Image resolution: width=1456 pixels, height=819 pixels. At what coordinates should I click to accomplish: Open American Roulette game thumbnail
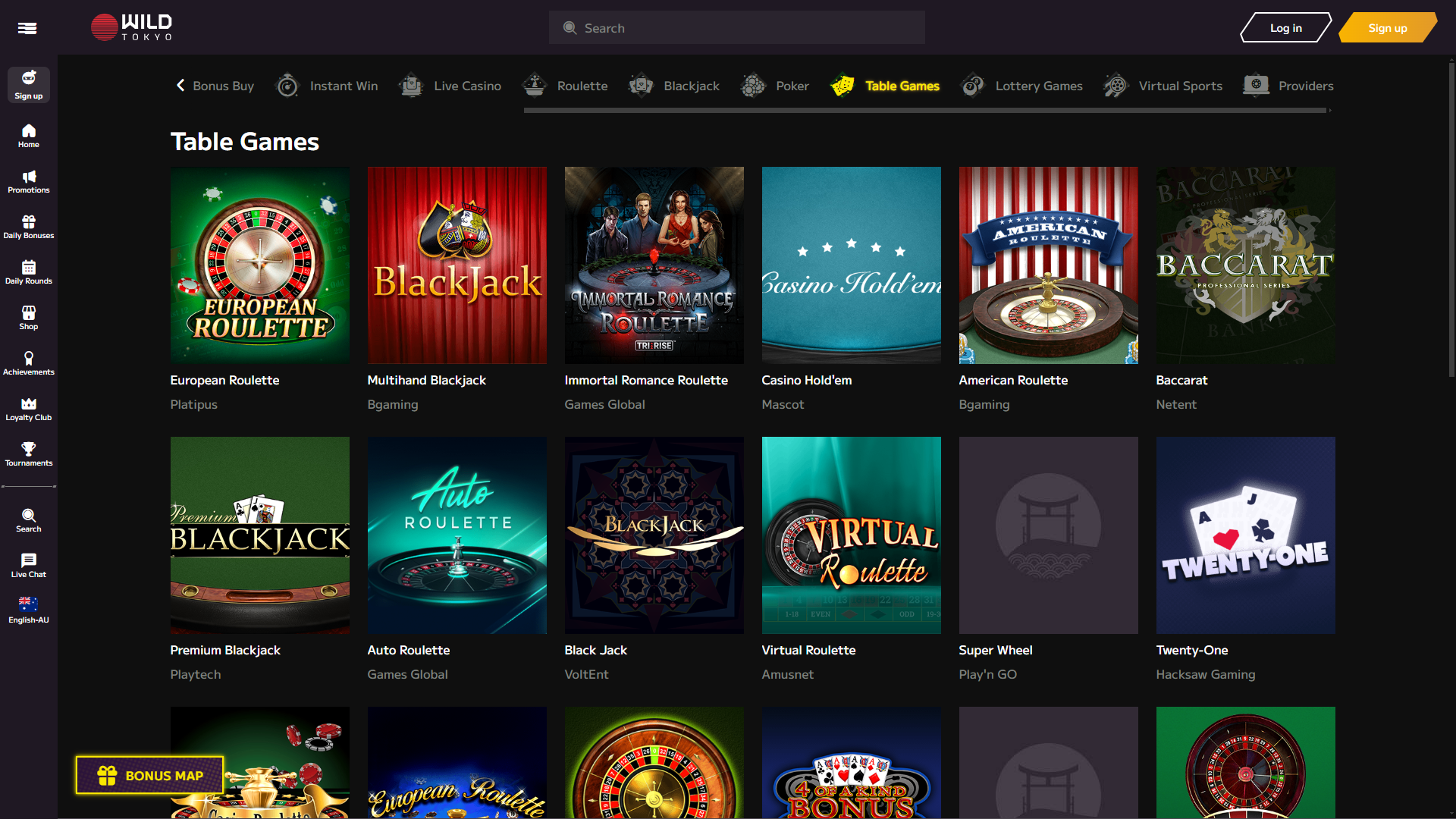(1049, 265)
